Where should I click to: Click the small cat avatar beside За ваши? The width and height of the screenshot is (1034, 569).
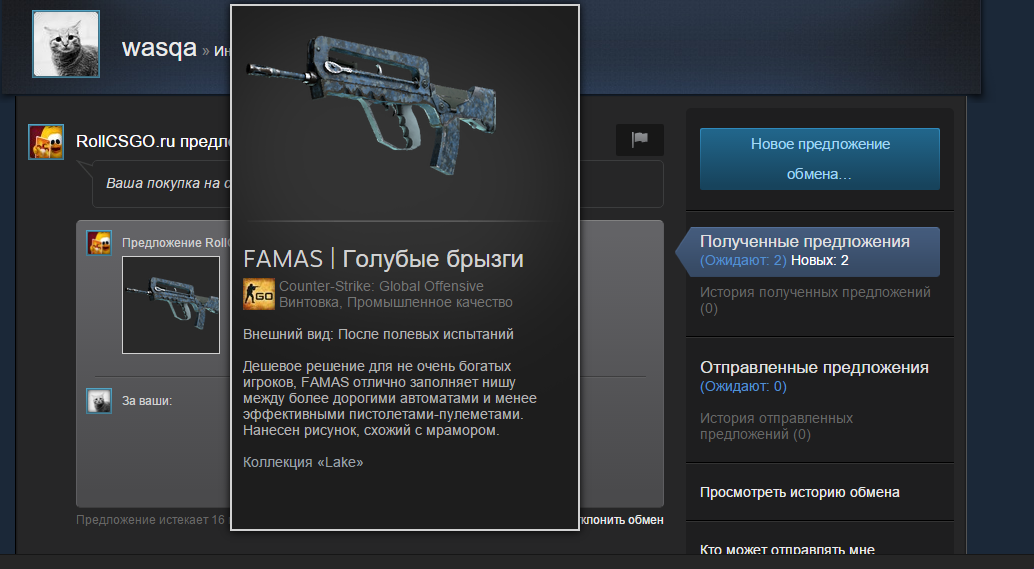tap(100, 401)
